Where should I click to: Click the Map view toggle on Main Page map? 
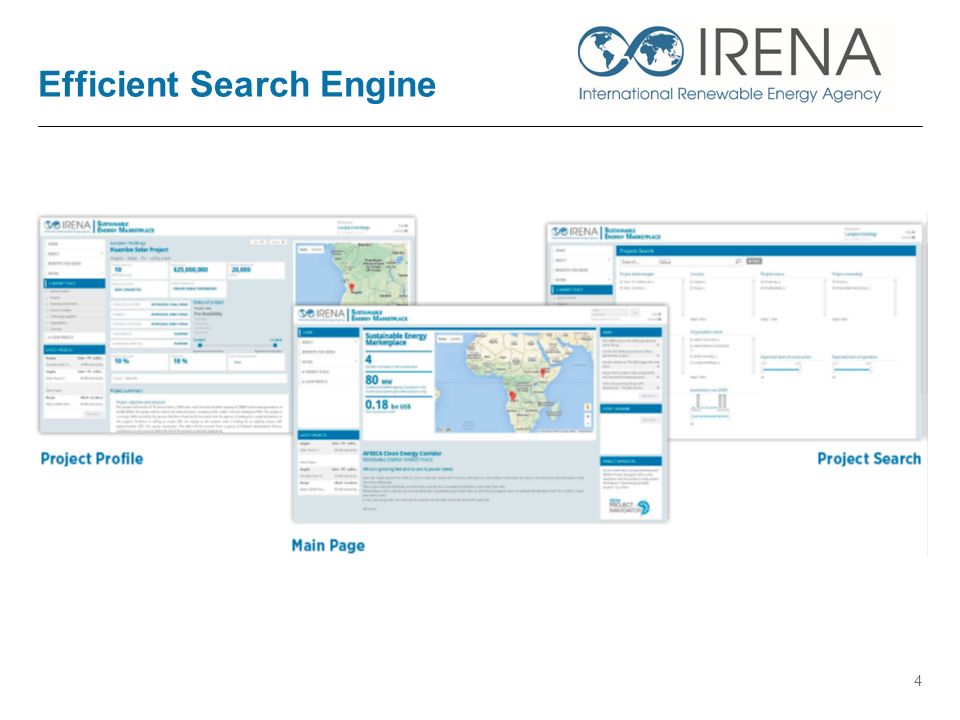click(x=442, y=339)
